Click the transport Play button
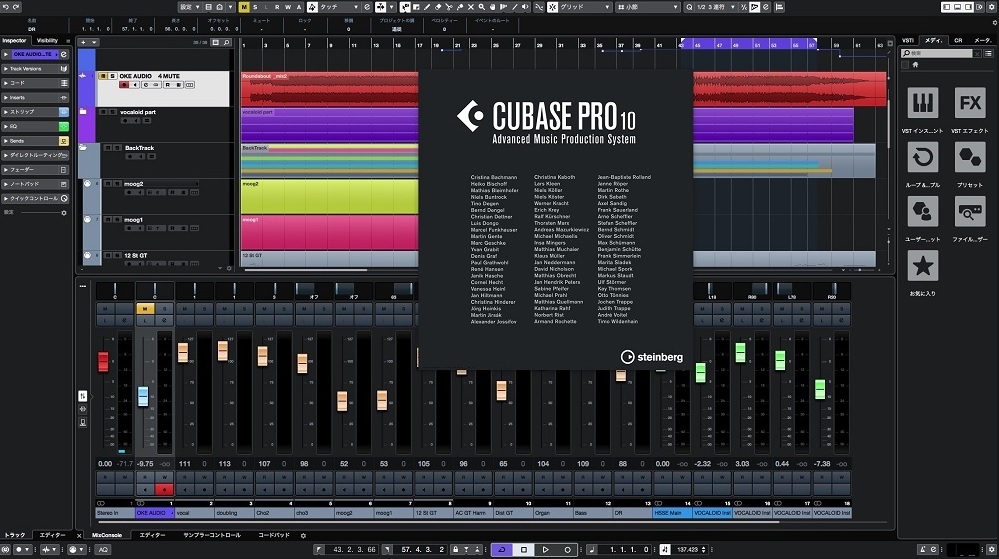 pyautogui.click(x=545, y=549)
